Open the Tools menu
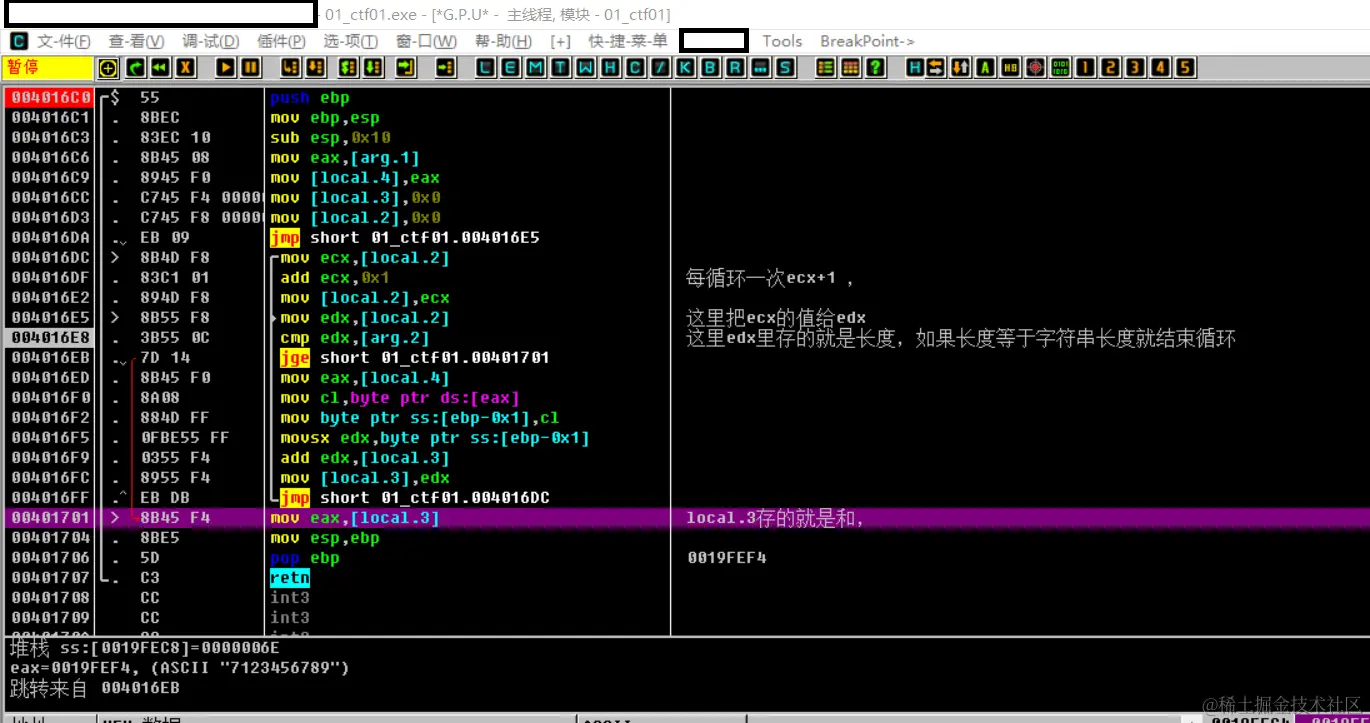 click(x=782, y=41)
